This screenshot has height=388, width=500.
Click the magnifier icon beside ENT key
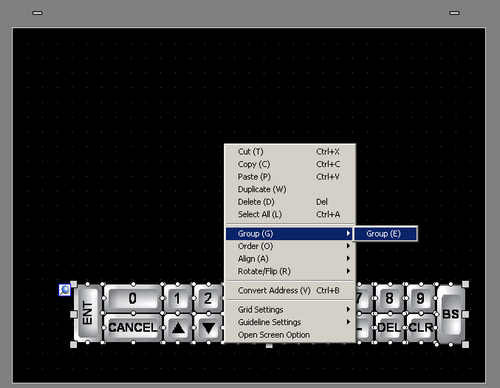coord(65,290)
